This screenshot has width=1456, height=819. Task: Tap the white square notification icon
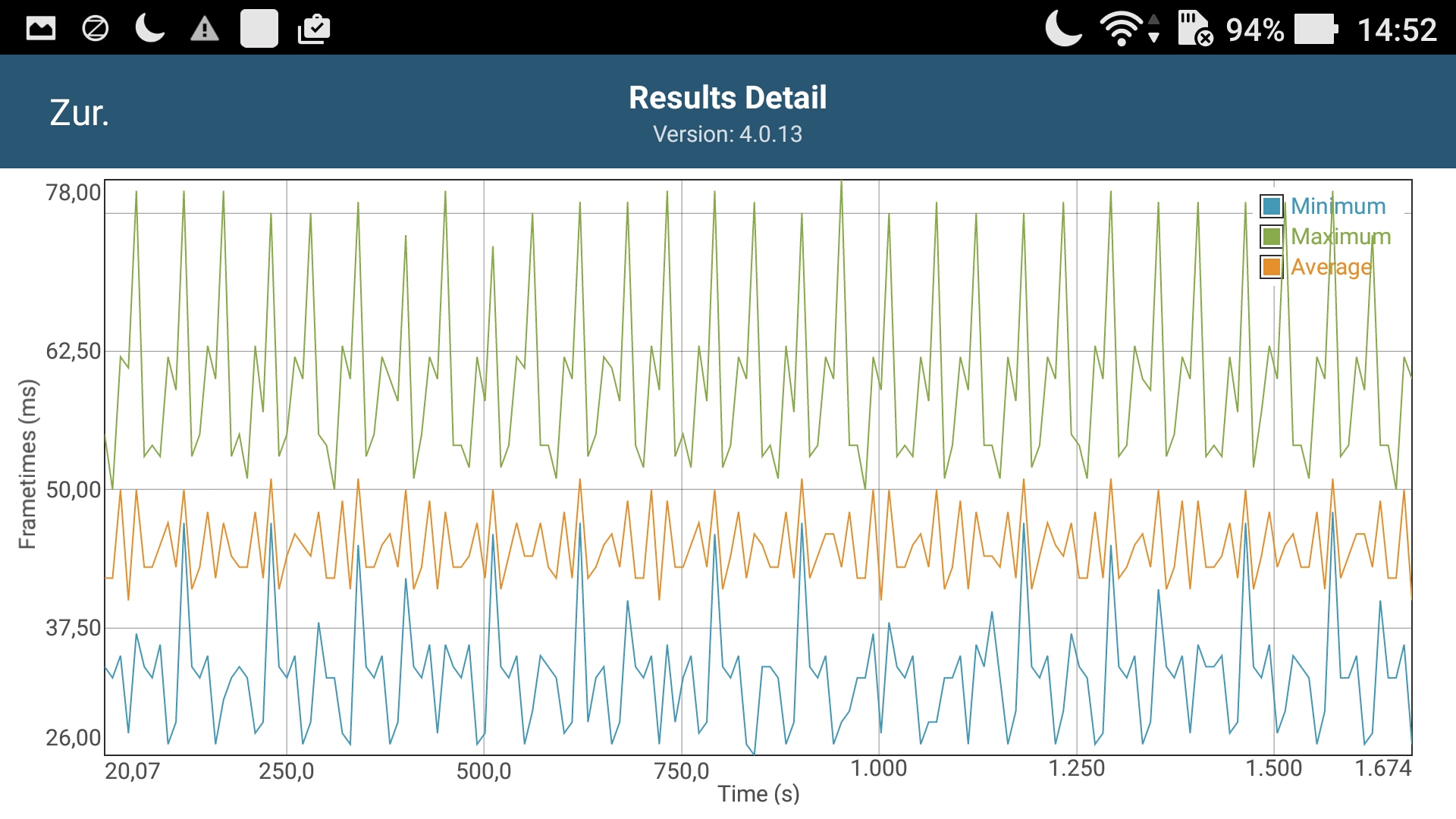(259, 29)
